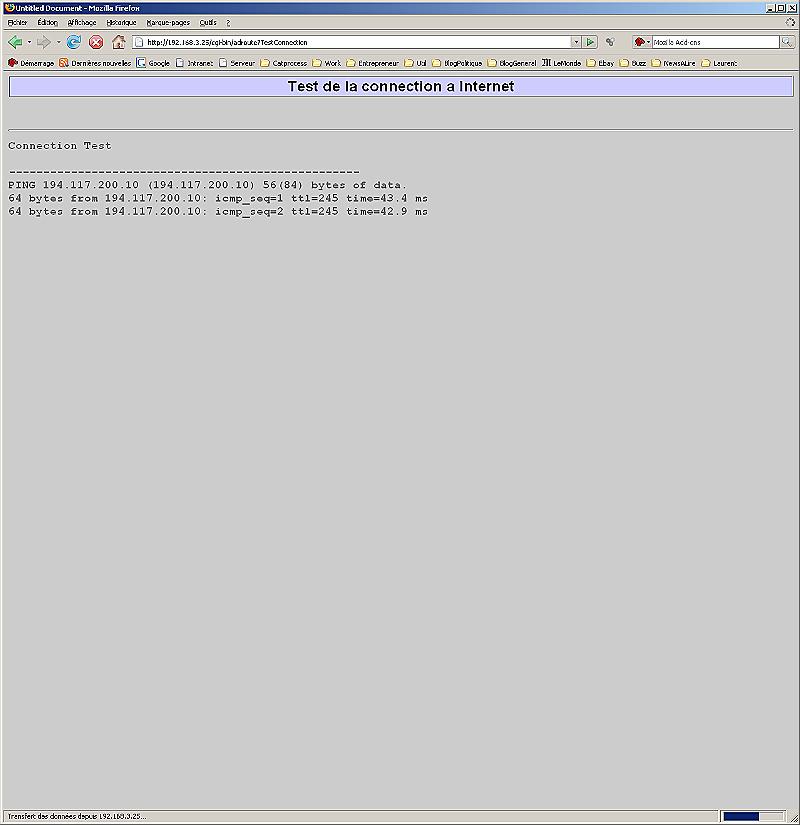The width and height of the screenshot is (800, 825).
Task: Open the Ebay bookmarks folder
Action: tap(600, 63)
